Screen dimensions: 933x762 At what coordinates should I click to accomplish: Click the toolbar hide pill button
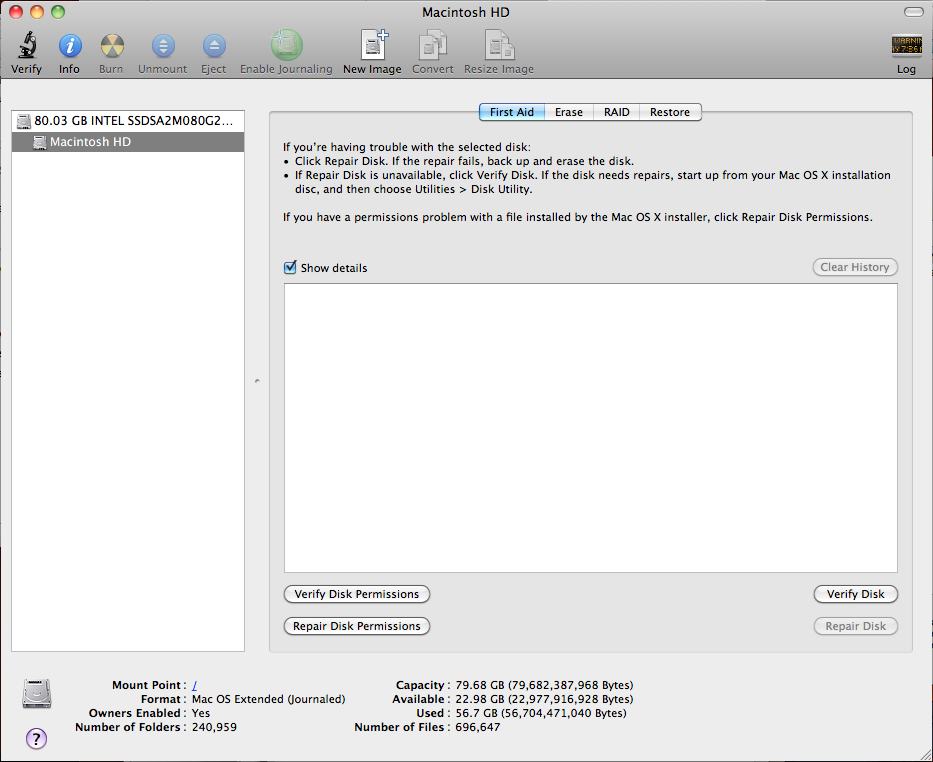[913, 12]
